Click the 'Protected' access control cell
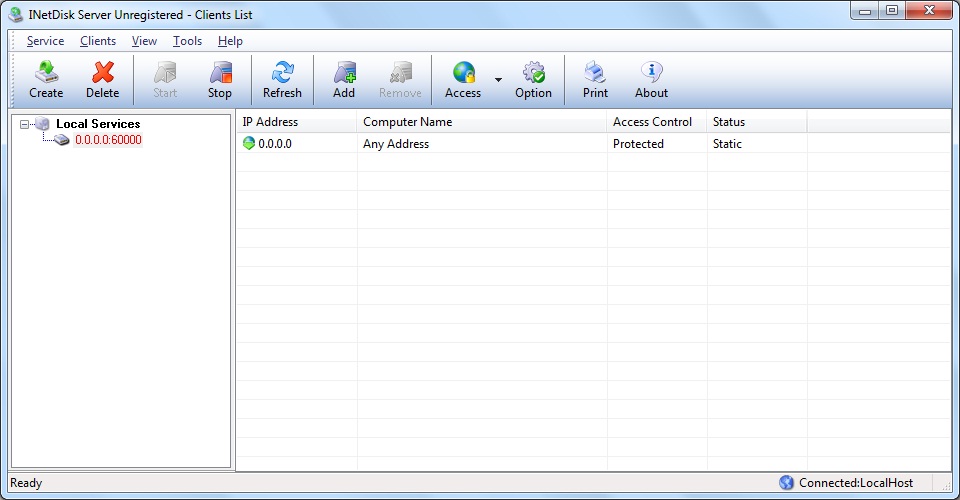The image size is (960, 500). pyautogui.click(x=639, y=144)
